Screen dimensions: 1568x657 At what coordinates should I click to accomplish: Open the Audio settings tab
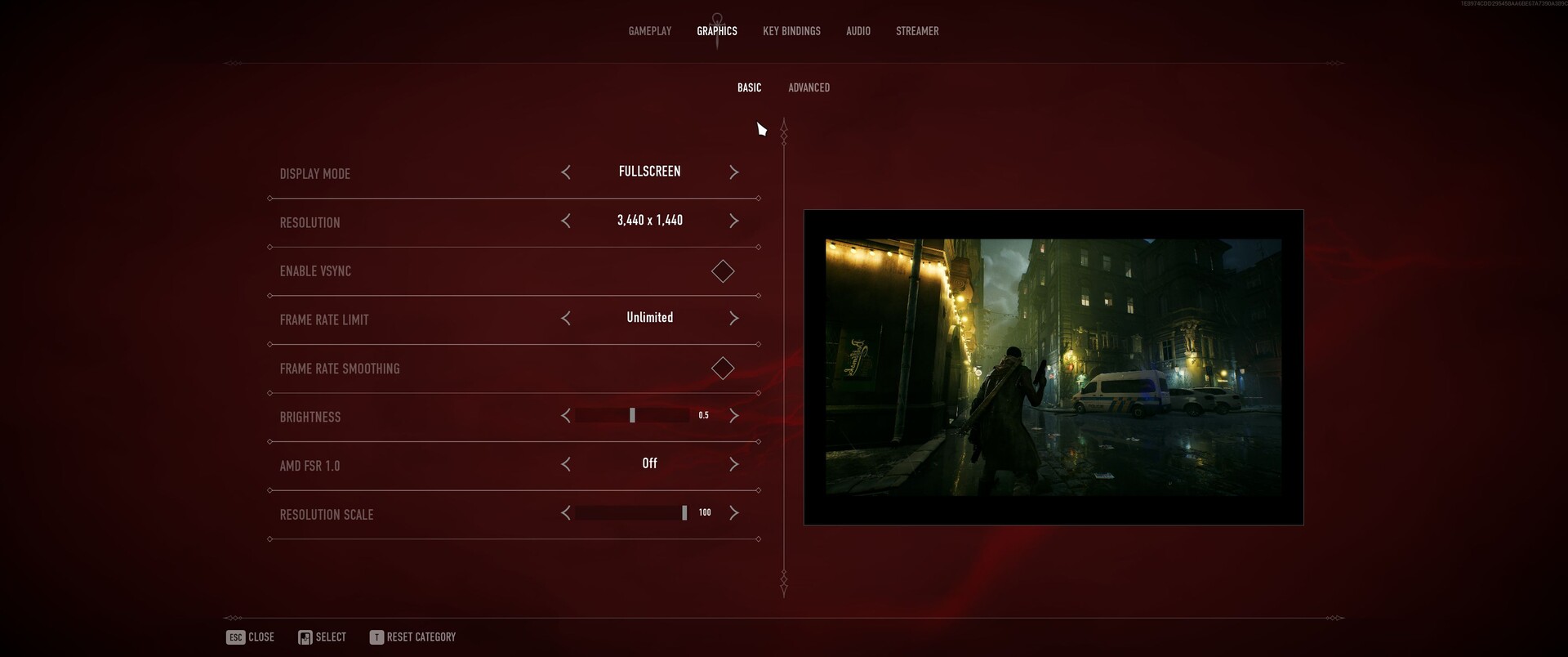pos(858,31)
